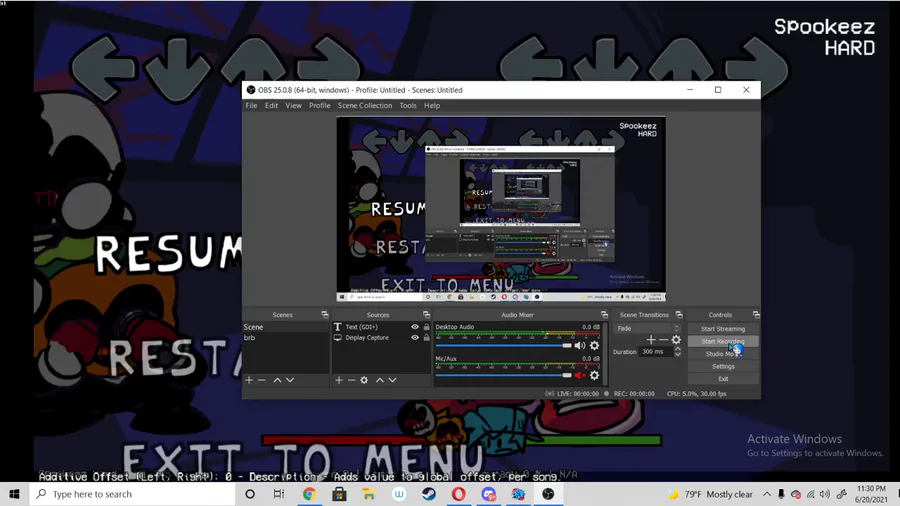Pop out the Audio Mixer dock panel
This screenshot has width=900, height=506.
coord(604,314)
